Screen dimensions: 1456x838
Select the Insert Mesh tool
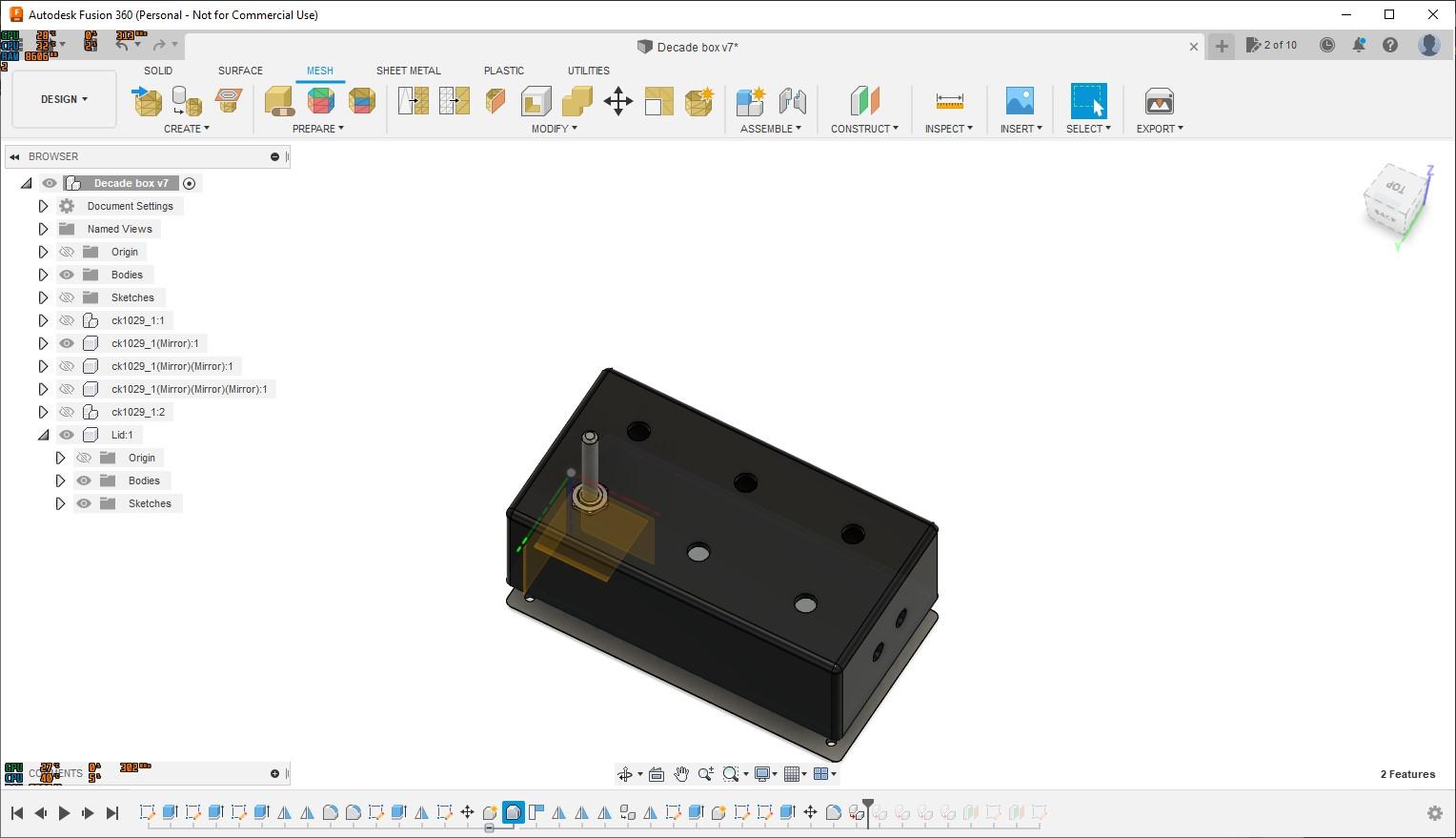pyautogui.click(x=147, y=101)
